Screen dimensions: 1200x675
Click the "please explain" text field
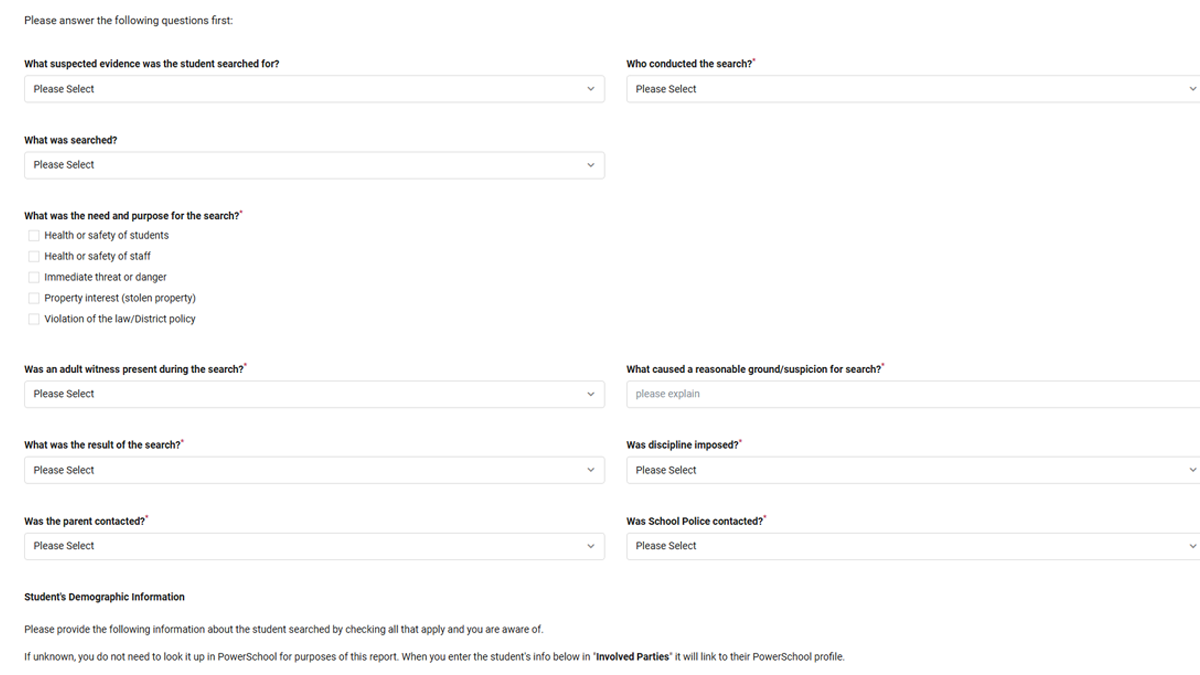900,393
